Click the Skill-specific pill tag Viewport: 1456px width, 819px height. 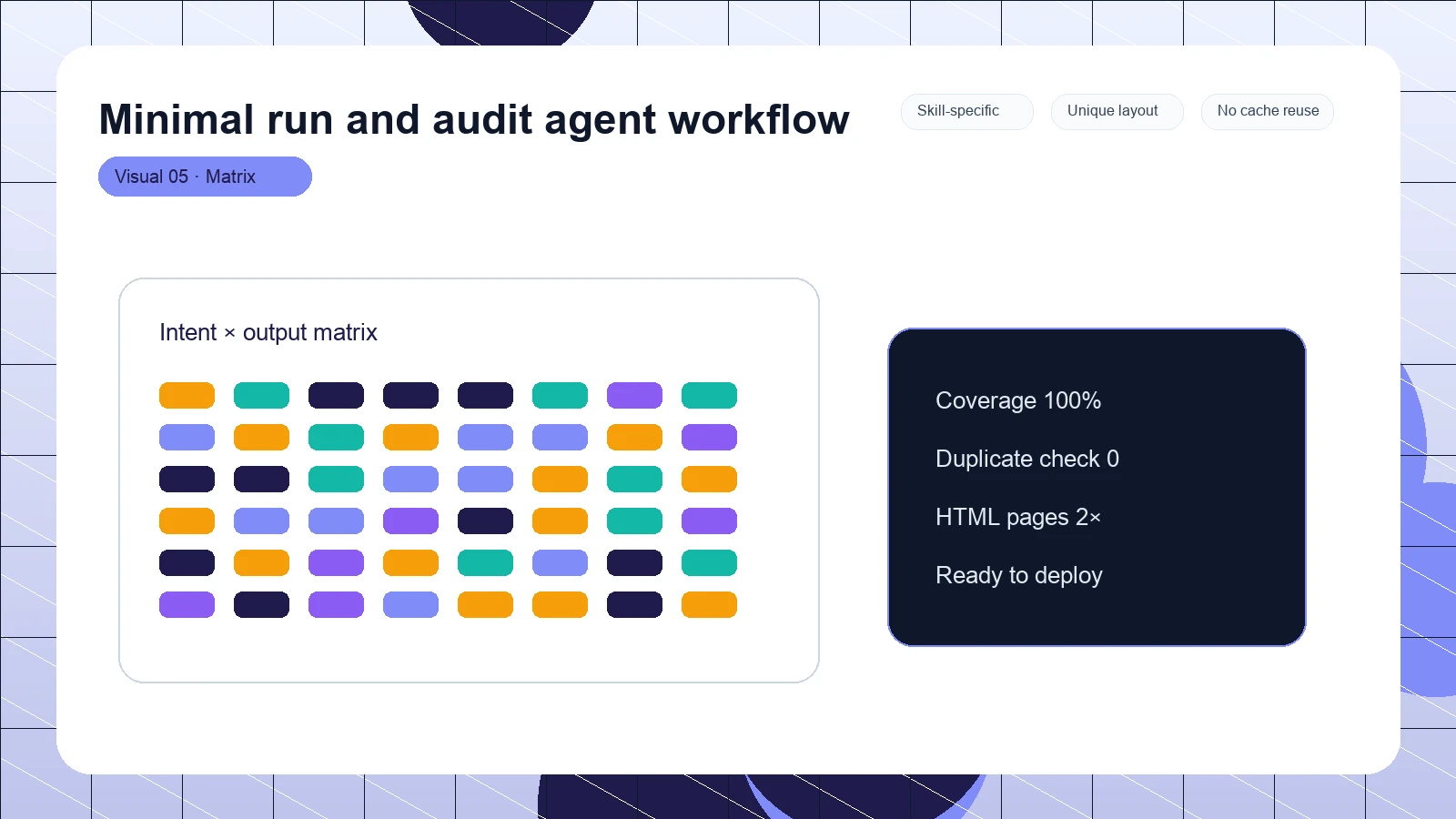coord(967,111)
